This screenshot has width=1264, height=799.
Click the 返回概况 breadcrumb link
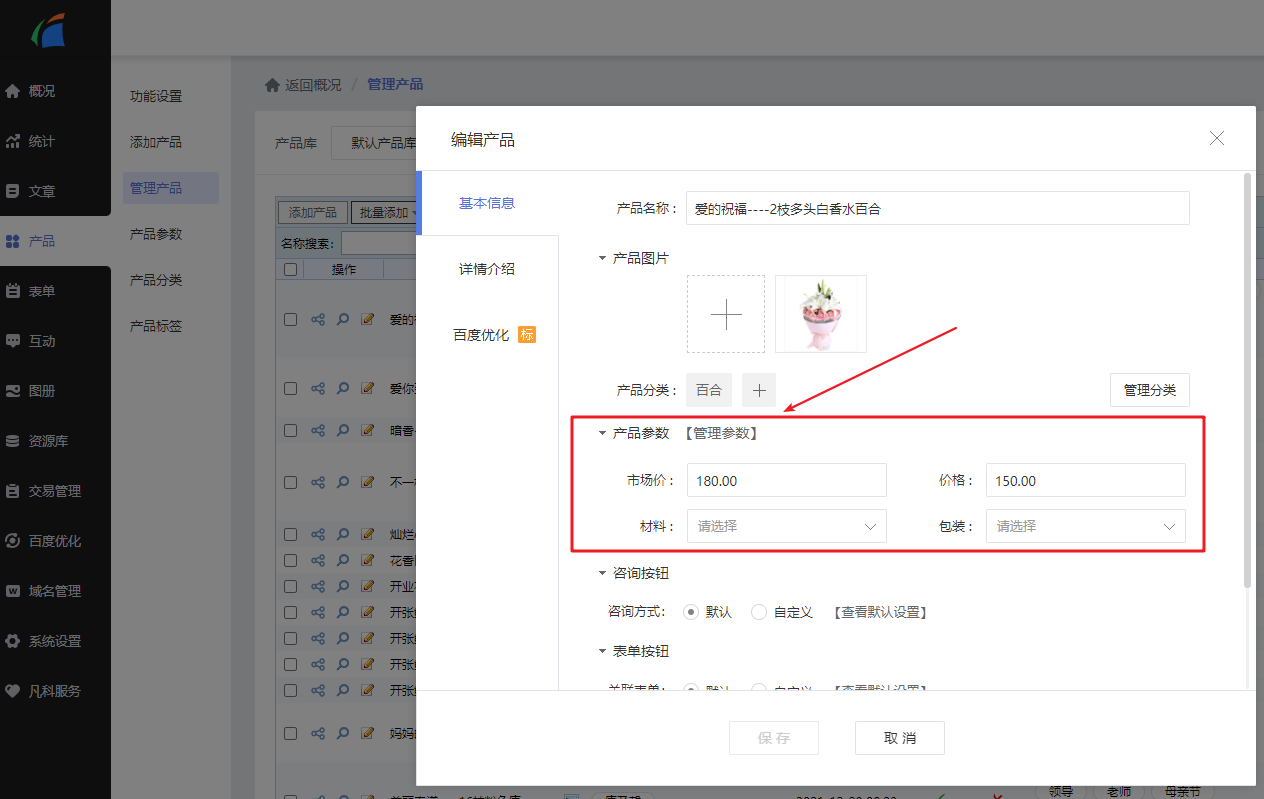tap(313, 85)
